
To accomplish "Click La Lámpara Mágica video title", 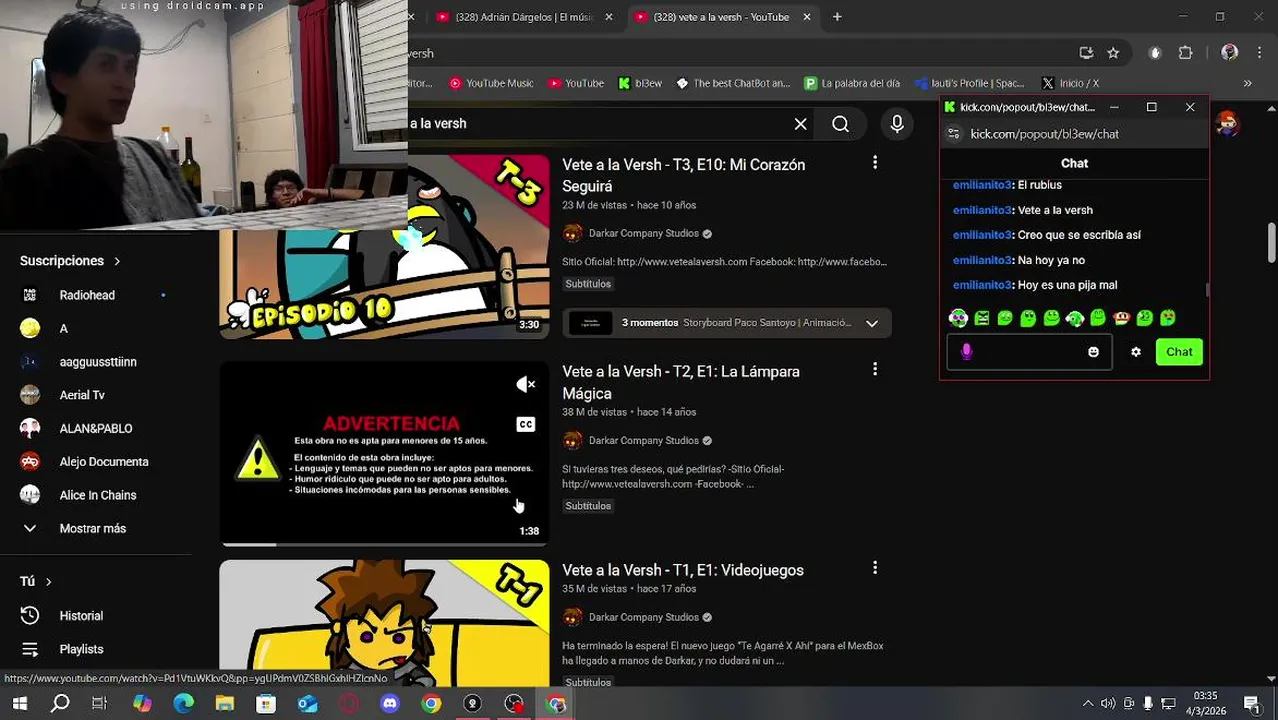I will tap(681, 382).
